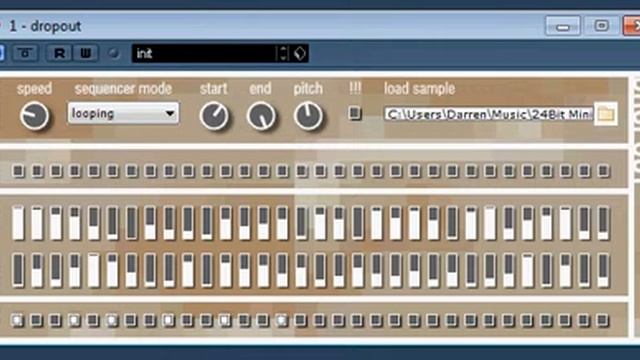Toggle the fourth step in bottom button row
The height and width of the screenshot is (360, 640).
pos(74,320)
